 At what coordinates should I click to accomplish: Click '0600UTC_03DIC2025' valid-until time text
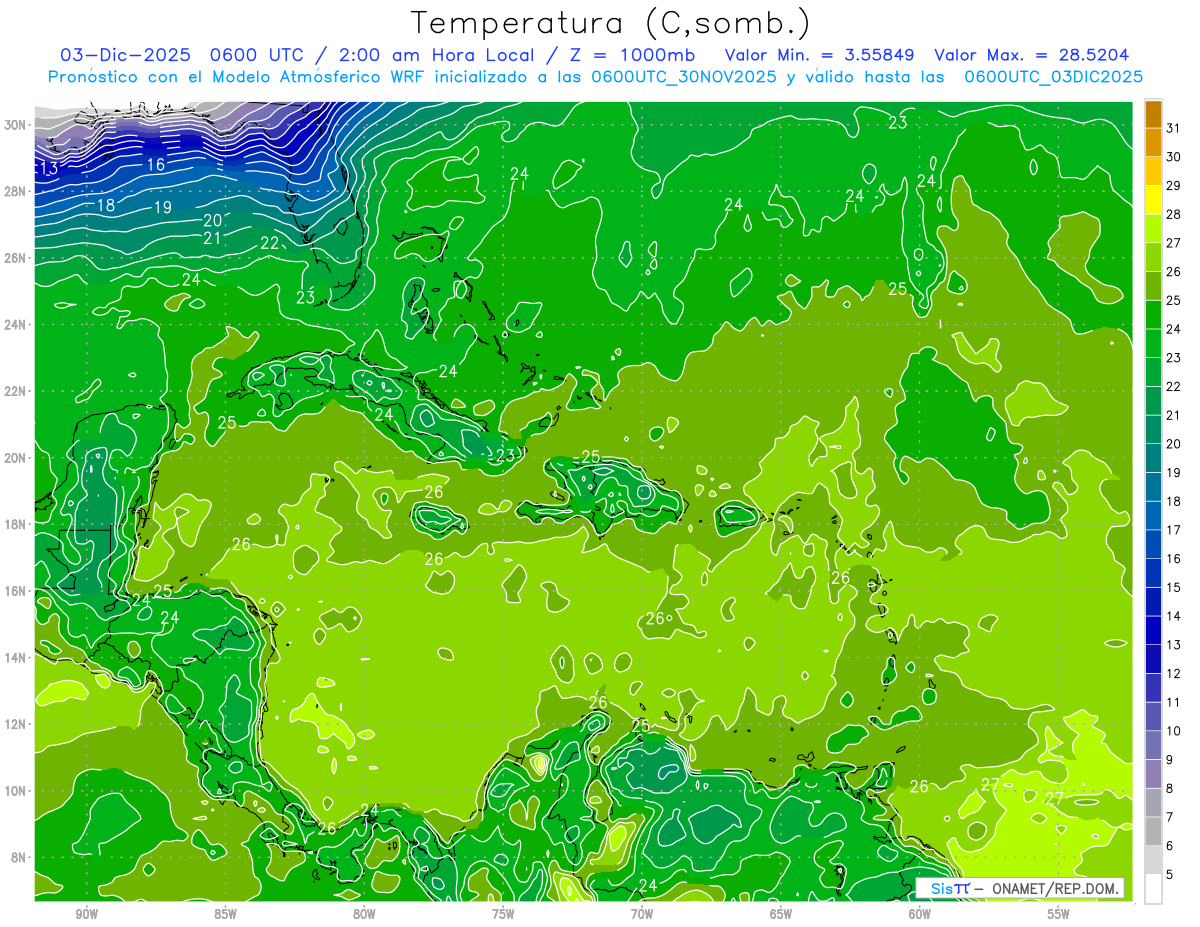1054,76
